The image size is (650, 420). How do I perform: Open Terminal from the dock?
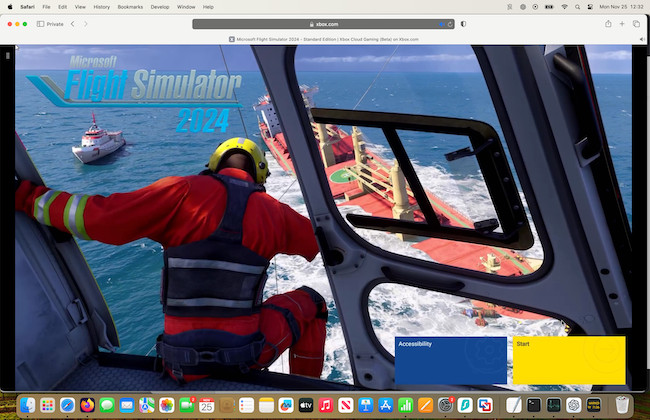pyautogui.click(x=534, y=405)
